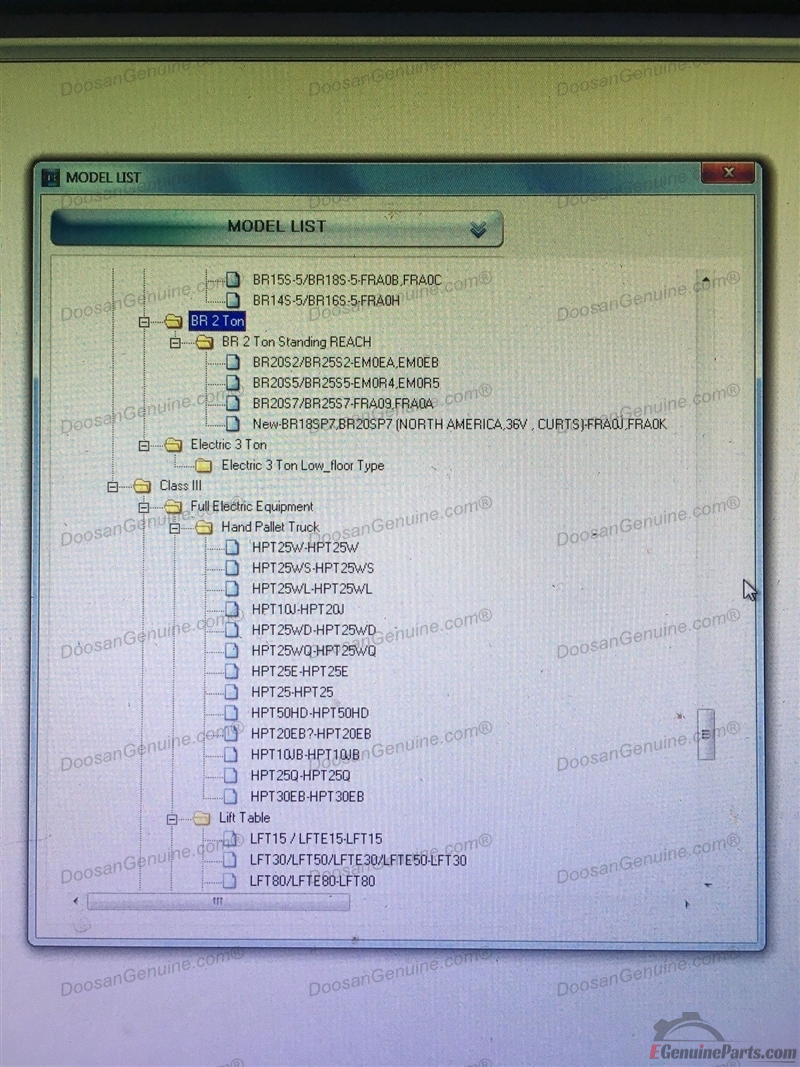Select the LFT15 / LFTE15-LFT15 entry

[315, 839]
